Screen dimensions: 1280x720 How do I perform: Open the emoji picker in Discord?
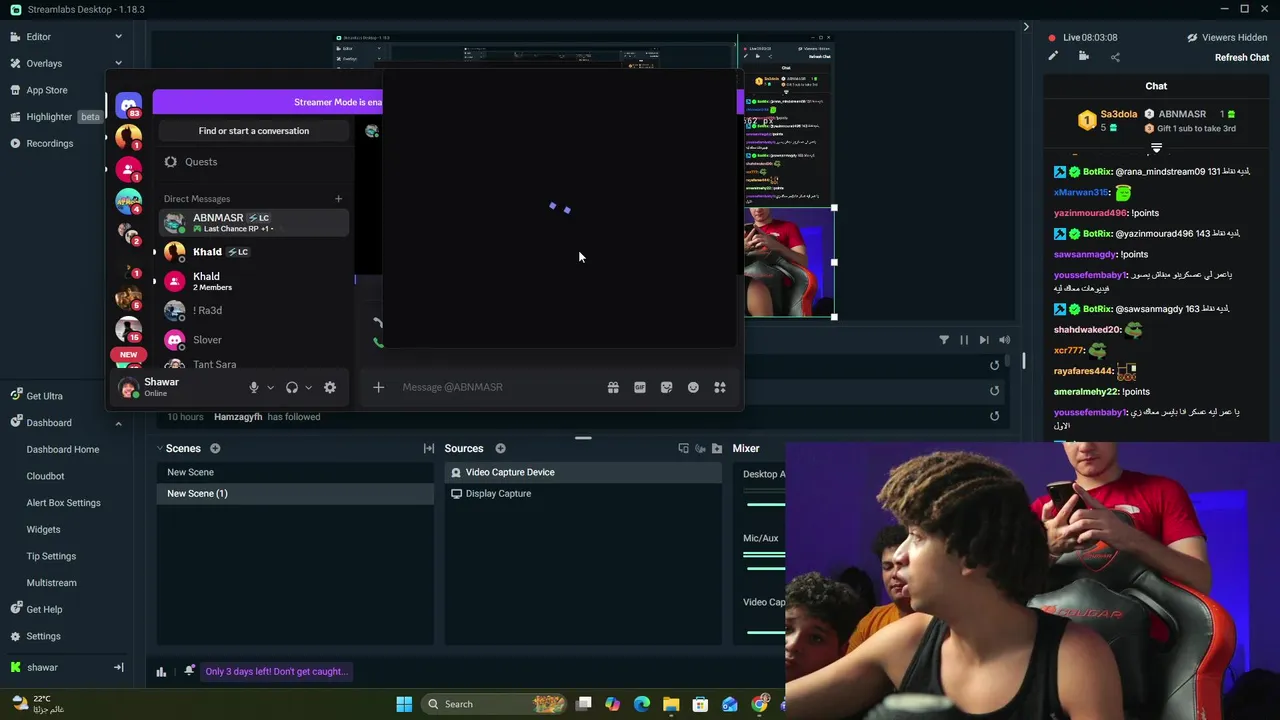point(693,387)
